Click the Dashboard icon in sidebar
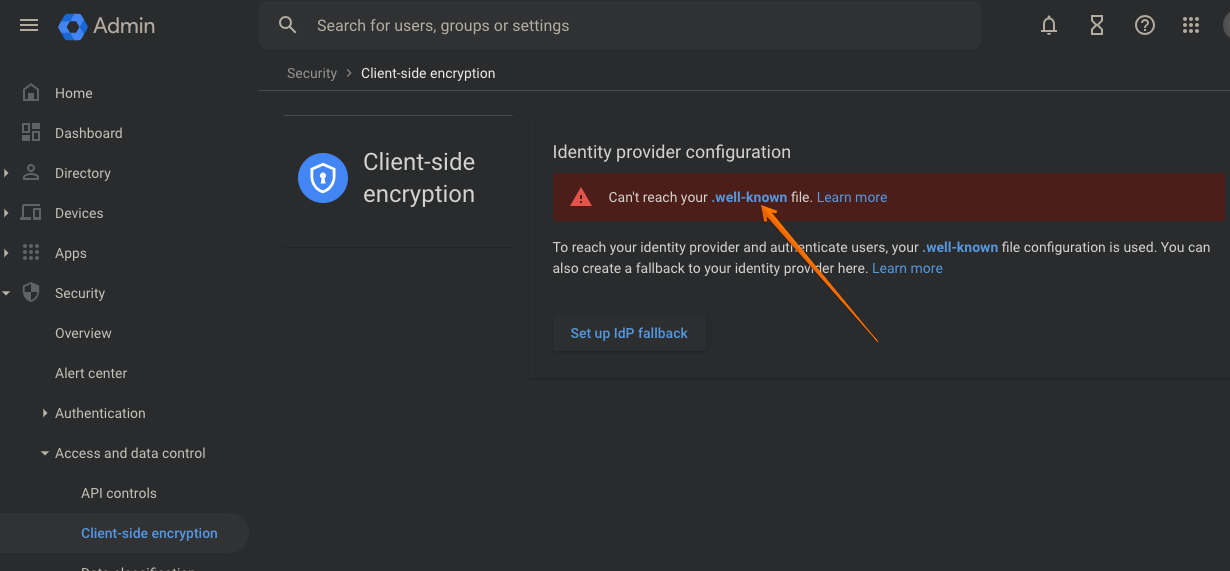 [x=31, y=133]
